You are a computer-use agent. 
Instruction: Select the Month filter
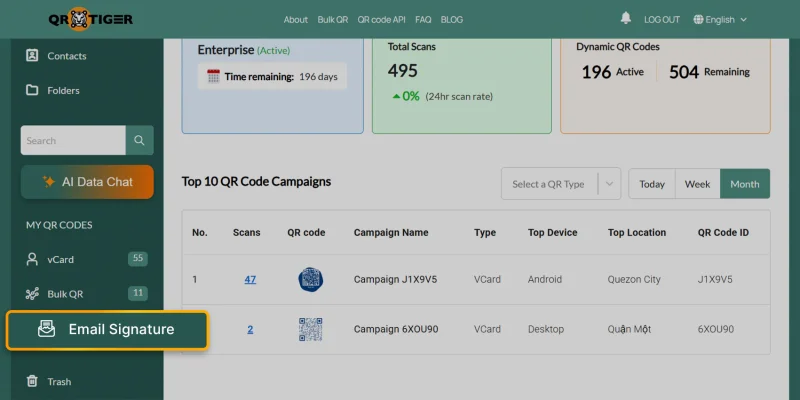tap(744, 184)
